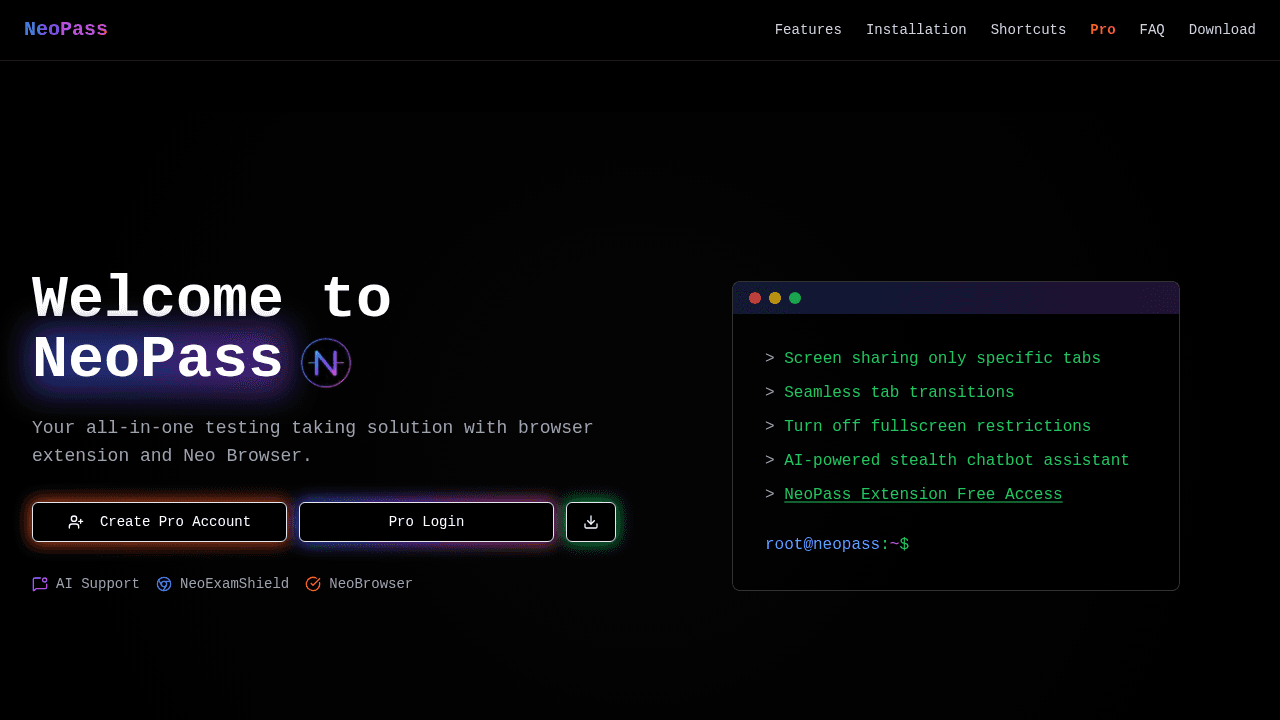This screenshot has width=1280, height=720.
Task: Click the NeoBrowser checkmark icon
Action: (x=311, y=583)
